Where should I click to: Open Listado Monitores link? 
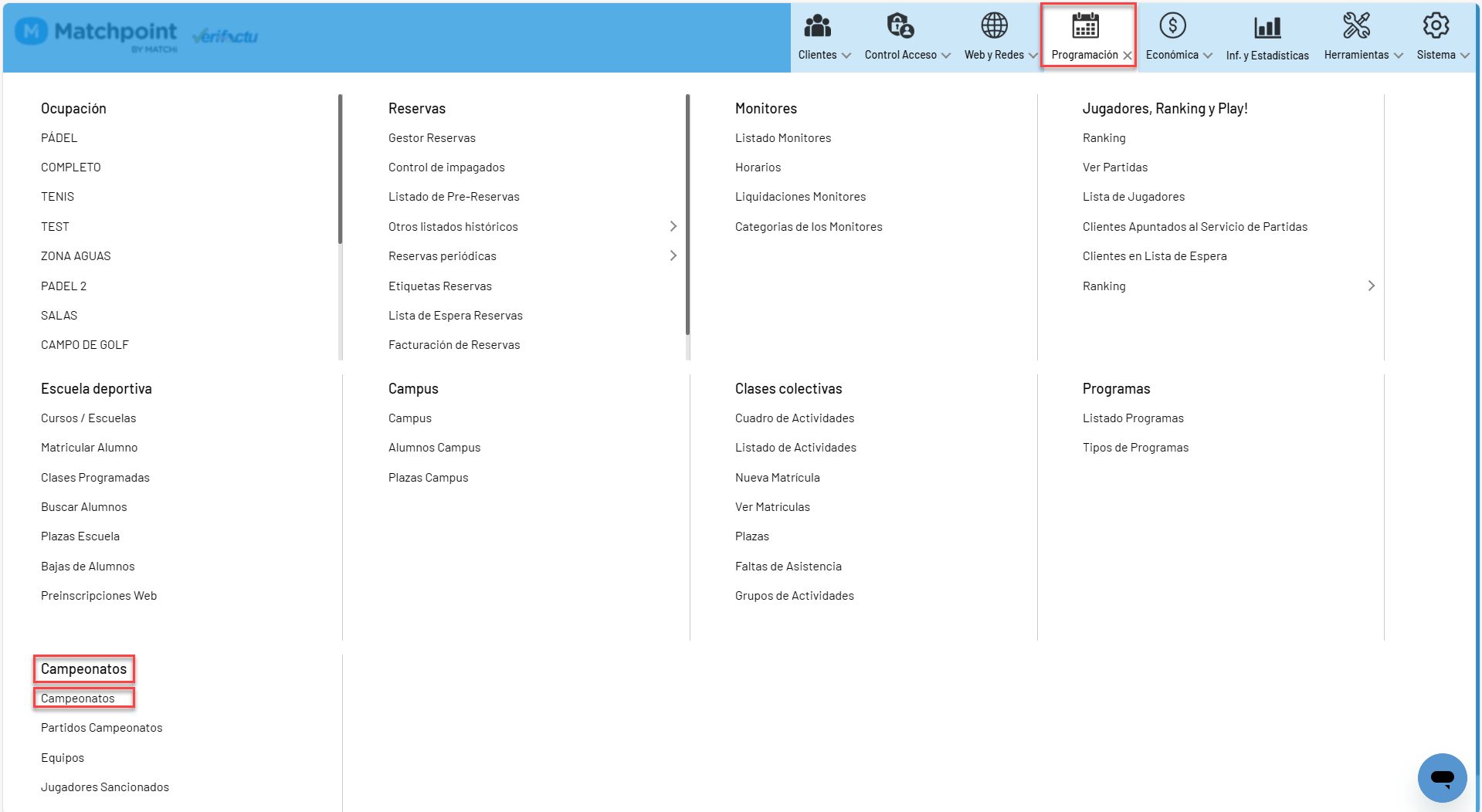[783, 138]
